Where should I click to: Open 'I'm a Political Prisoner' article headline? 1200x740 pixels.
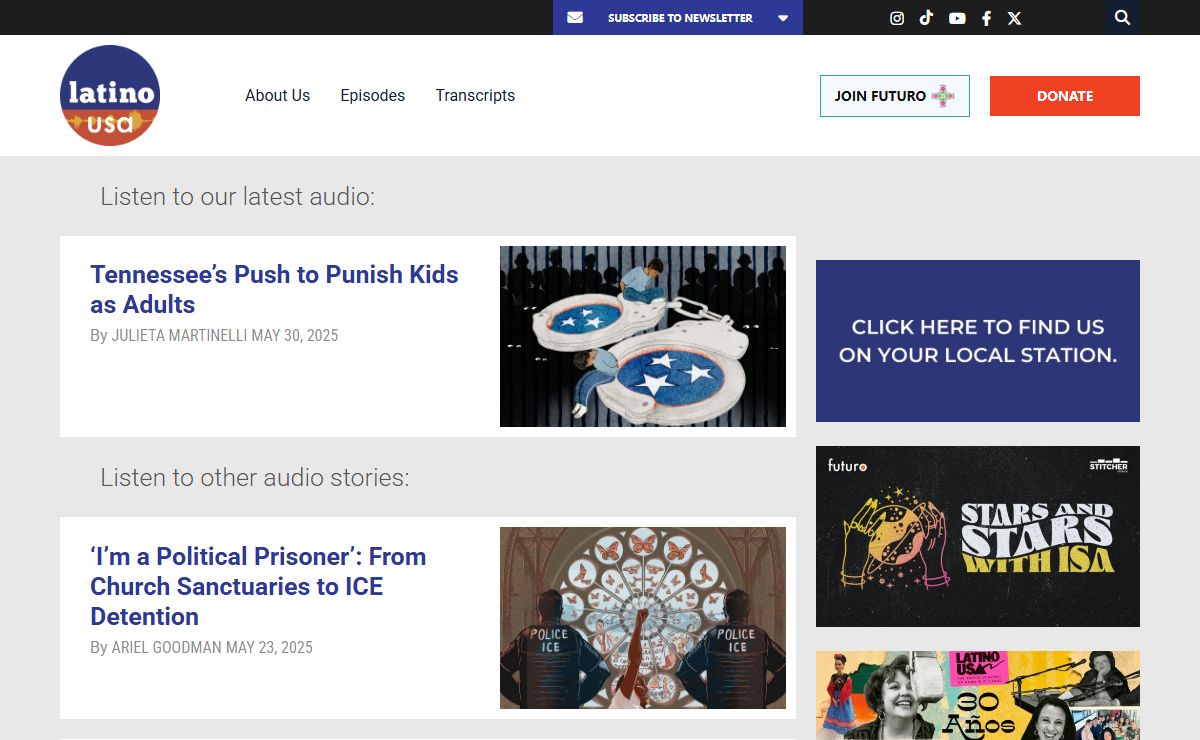(x=258, y=586)
